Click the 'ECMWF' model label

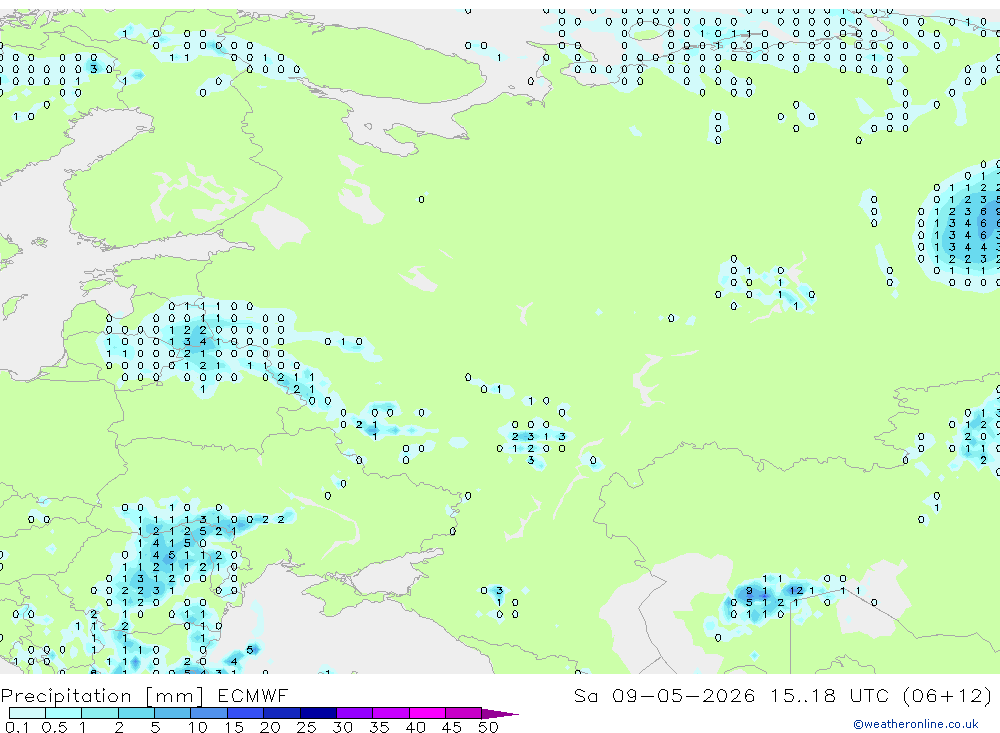[x=253, y=695]
